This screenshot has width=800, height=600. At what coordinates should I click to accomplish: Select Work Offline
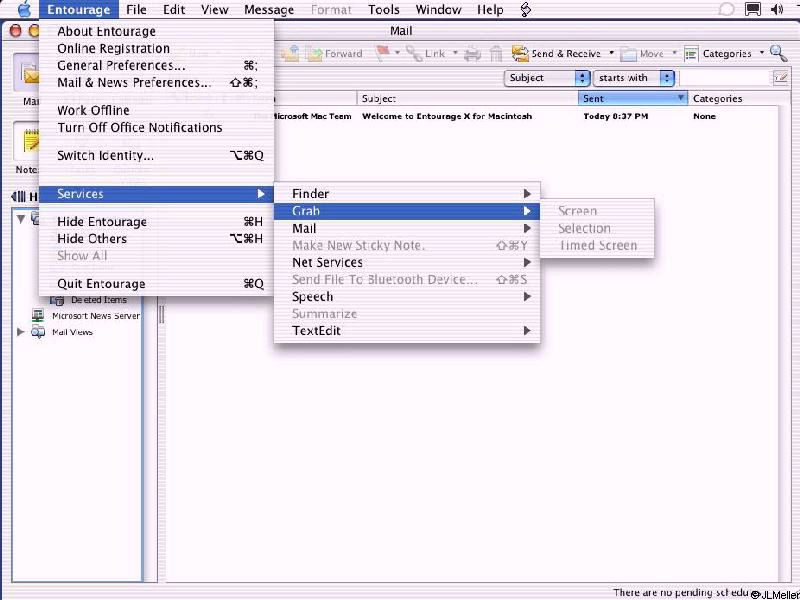coord(157,111)
